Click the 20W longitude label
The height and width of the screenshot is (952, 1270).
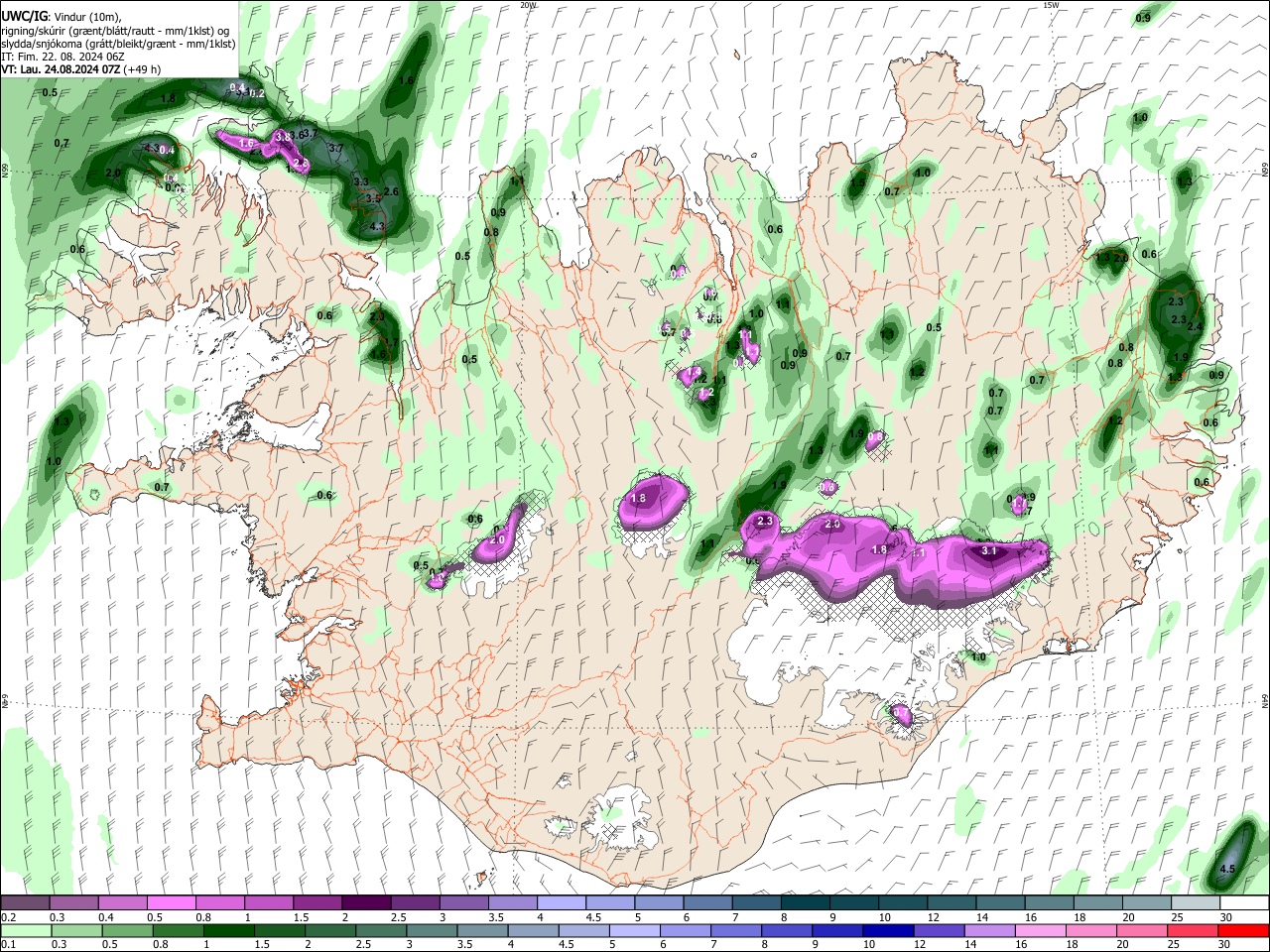(x=528, y=5)
